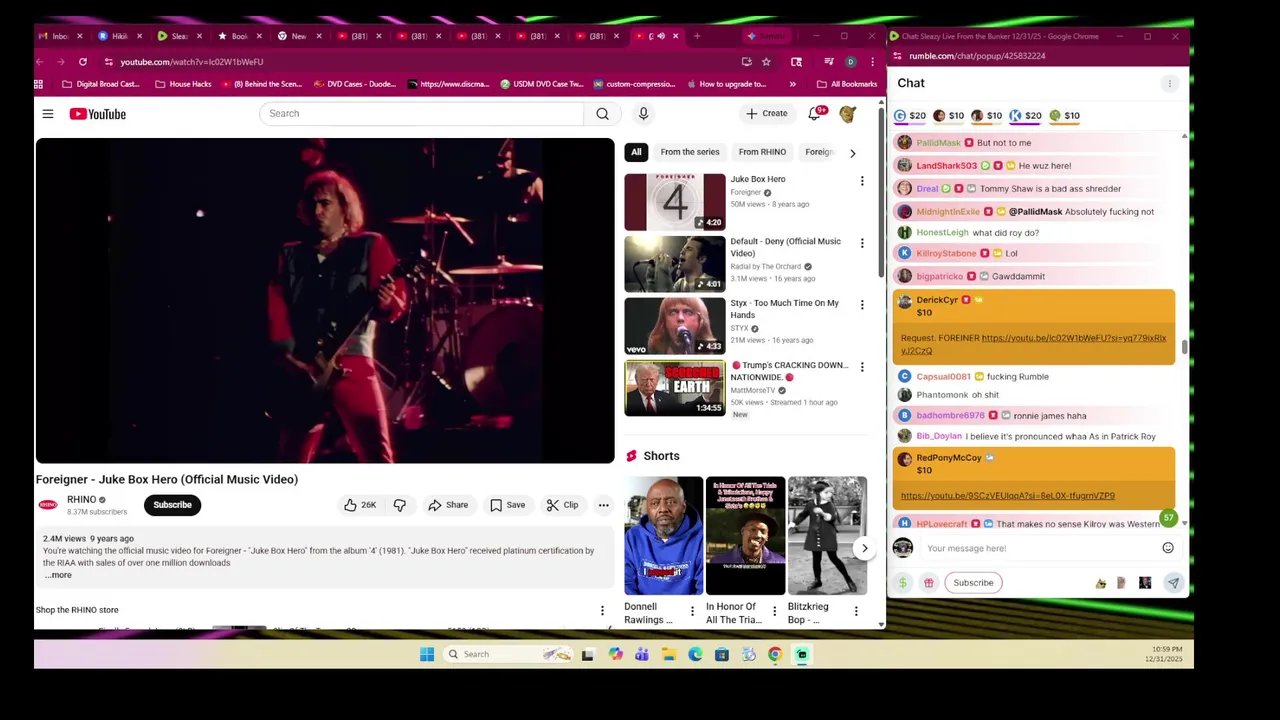Click the YouTube address bar URL
The height and width of the screenshot is (720, 1280).
point(192,62)
